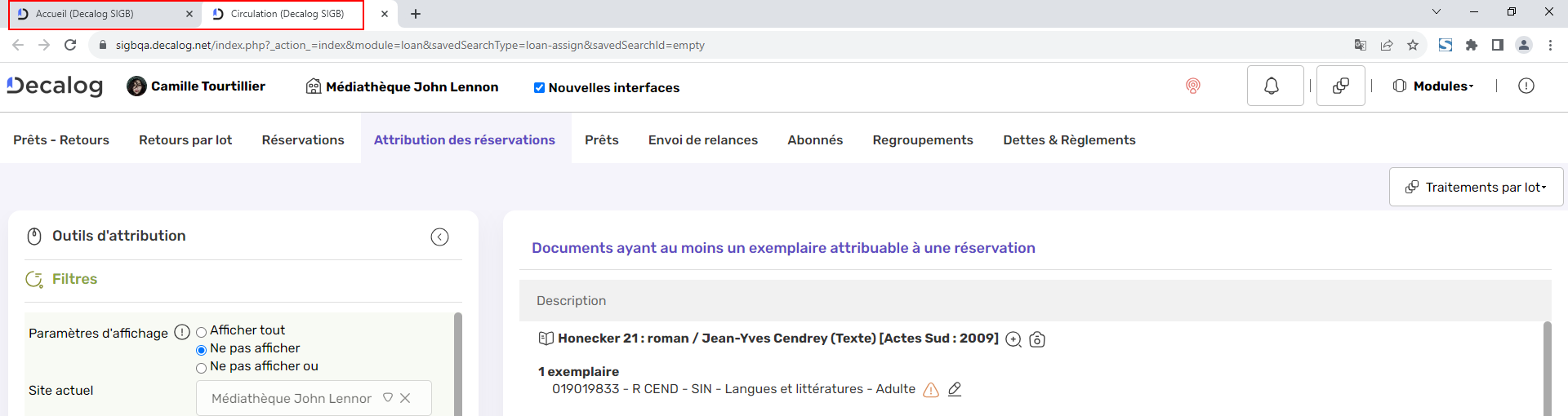Clear the Site actuel field with X

click(x=405, y=398)
